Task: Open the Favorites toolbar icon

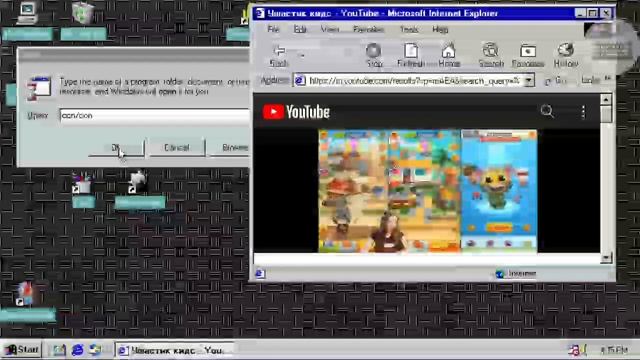Action: 528,56
